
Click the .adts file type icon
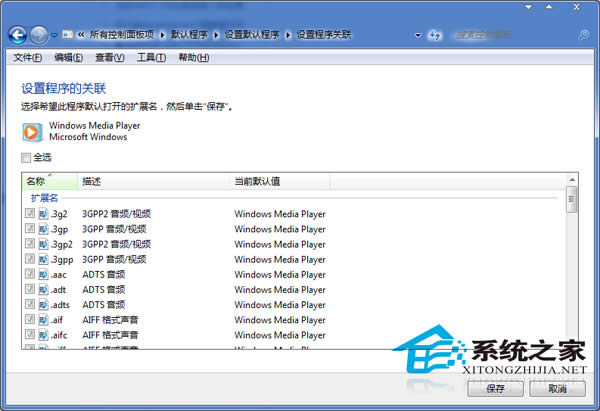[x=43, y=305]
